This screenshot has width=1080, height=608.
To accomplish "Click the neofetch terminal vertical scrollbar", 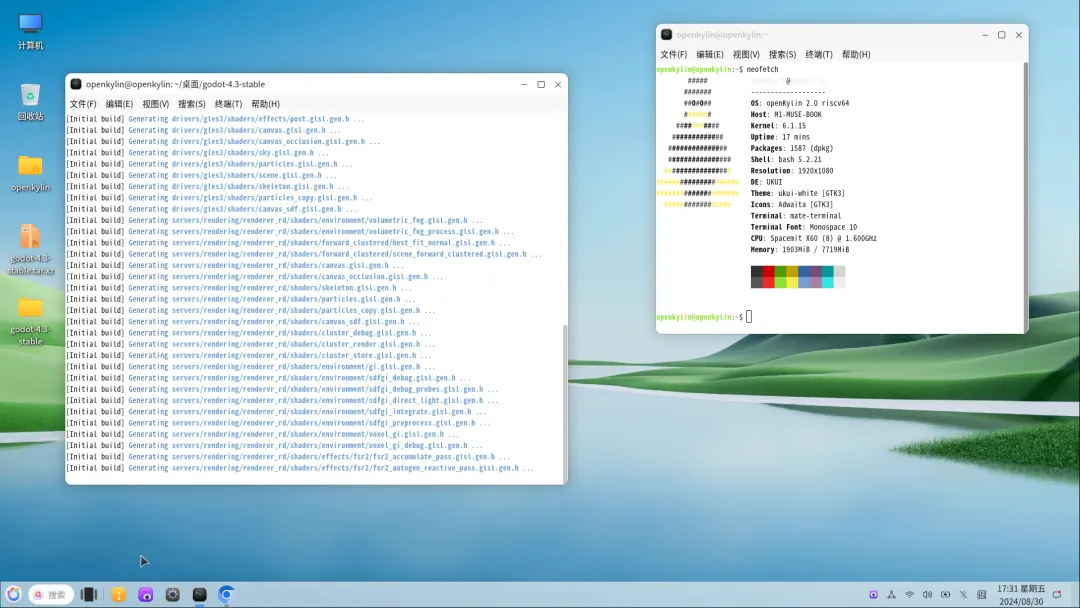I will click(1026, 197).
